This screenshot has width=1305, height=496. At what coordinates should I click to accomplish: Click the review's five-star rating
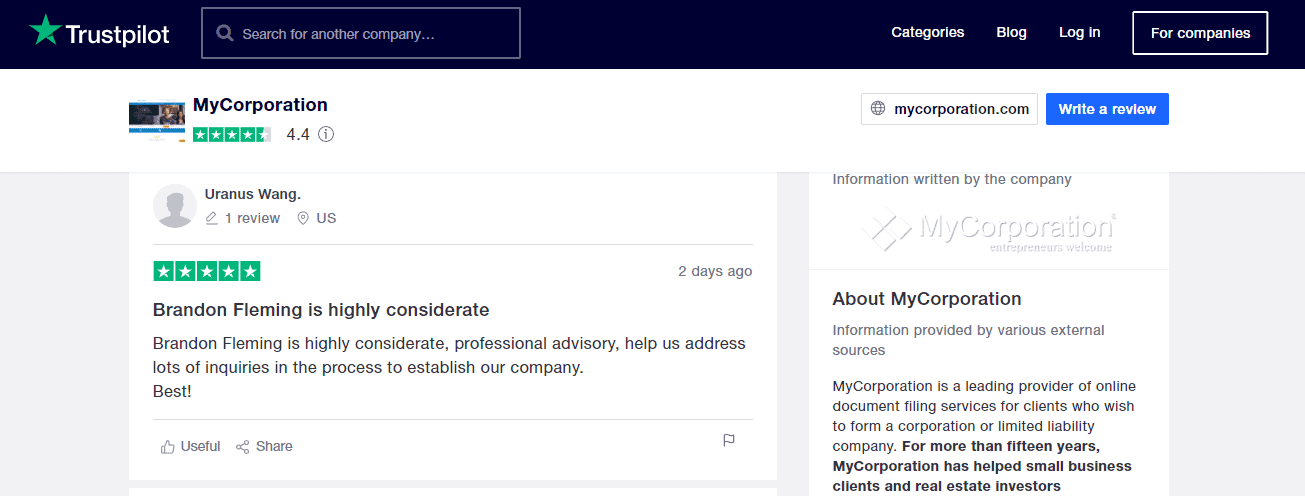207,271
